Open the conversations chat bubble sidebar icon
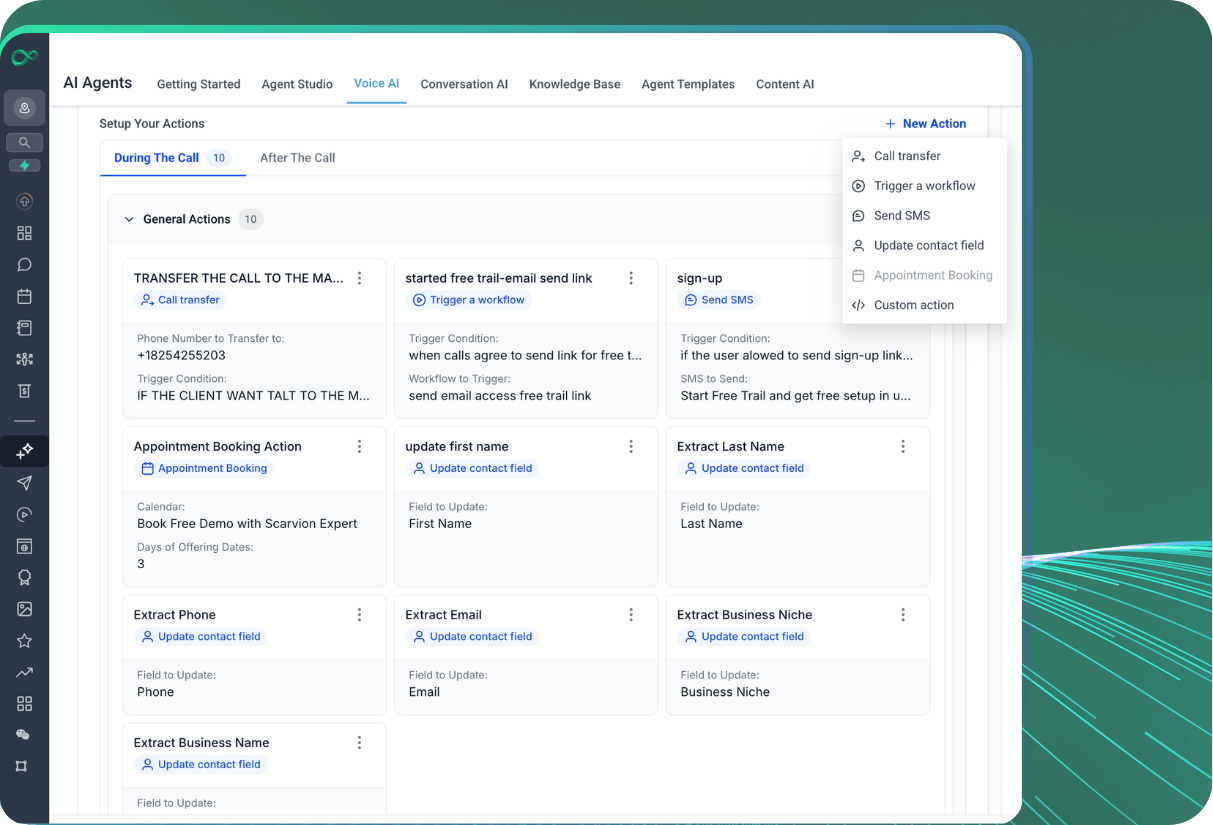 (24, 265)
